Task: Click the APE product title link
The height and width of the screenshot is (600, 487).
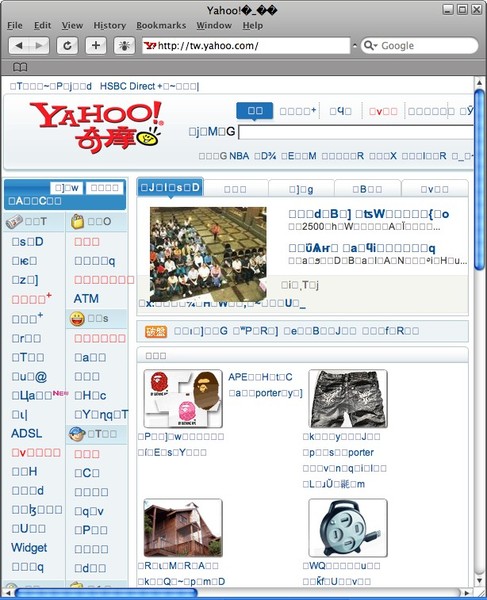Action: tap(260, 377)
